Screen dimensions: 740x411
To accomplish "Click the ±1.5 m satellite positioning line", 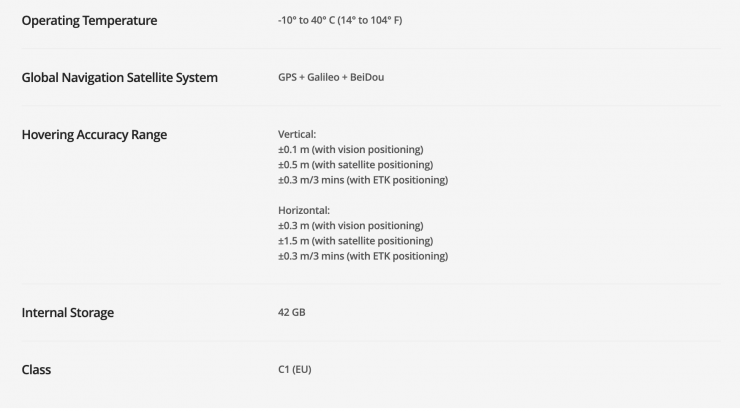I will (x=355, y=241).
